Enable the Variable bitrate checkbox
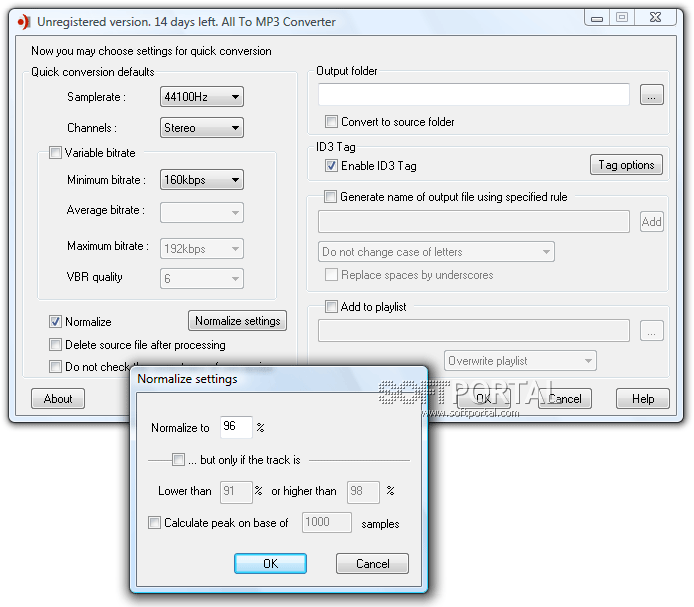This screenshot has height=607, width=694. point(55,153)
